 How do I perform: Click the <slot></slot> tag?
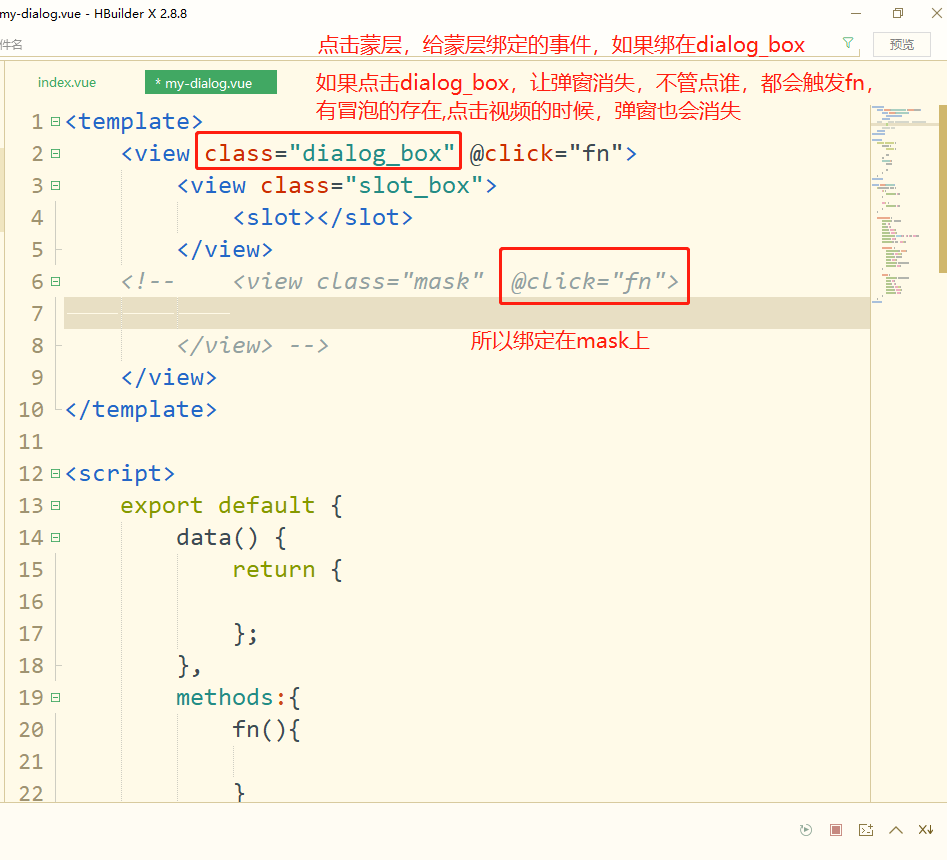click(323, 217)
